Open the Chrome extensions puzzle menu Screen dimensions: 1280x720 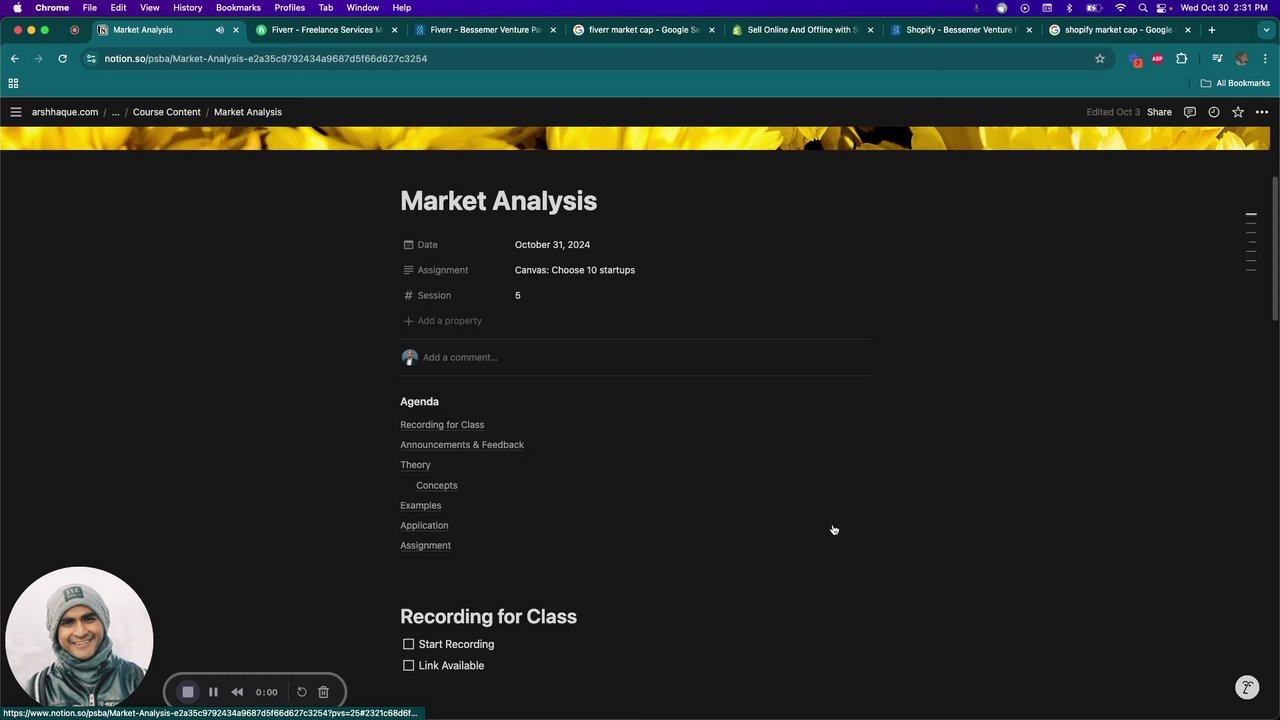(x=1182, y=59)
